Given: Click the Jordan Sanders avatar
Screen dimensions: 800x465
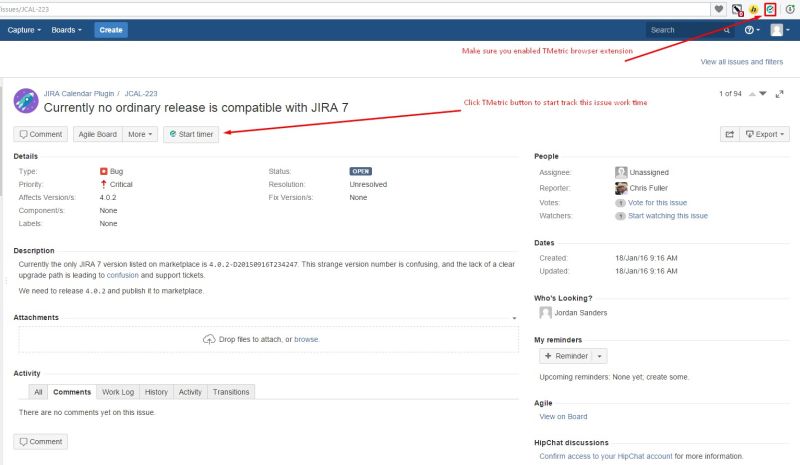Looking at the screenshot, I should coord(545,312).
